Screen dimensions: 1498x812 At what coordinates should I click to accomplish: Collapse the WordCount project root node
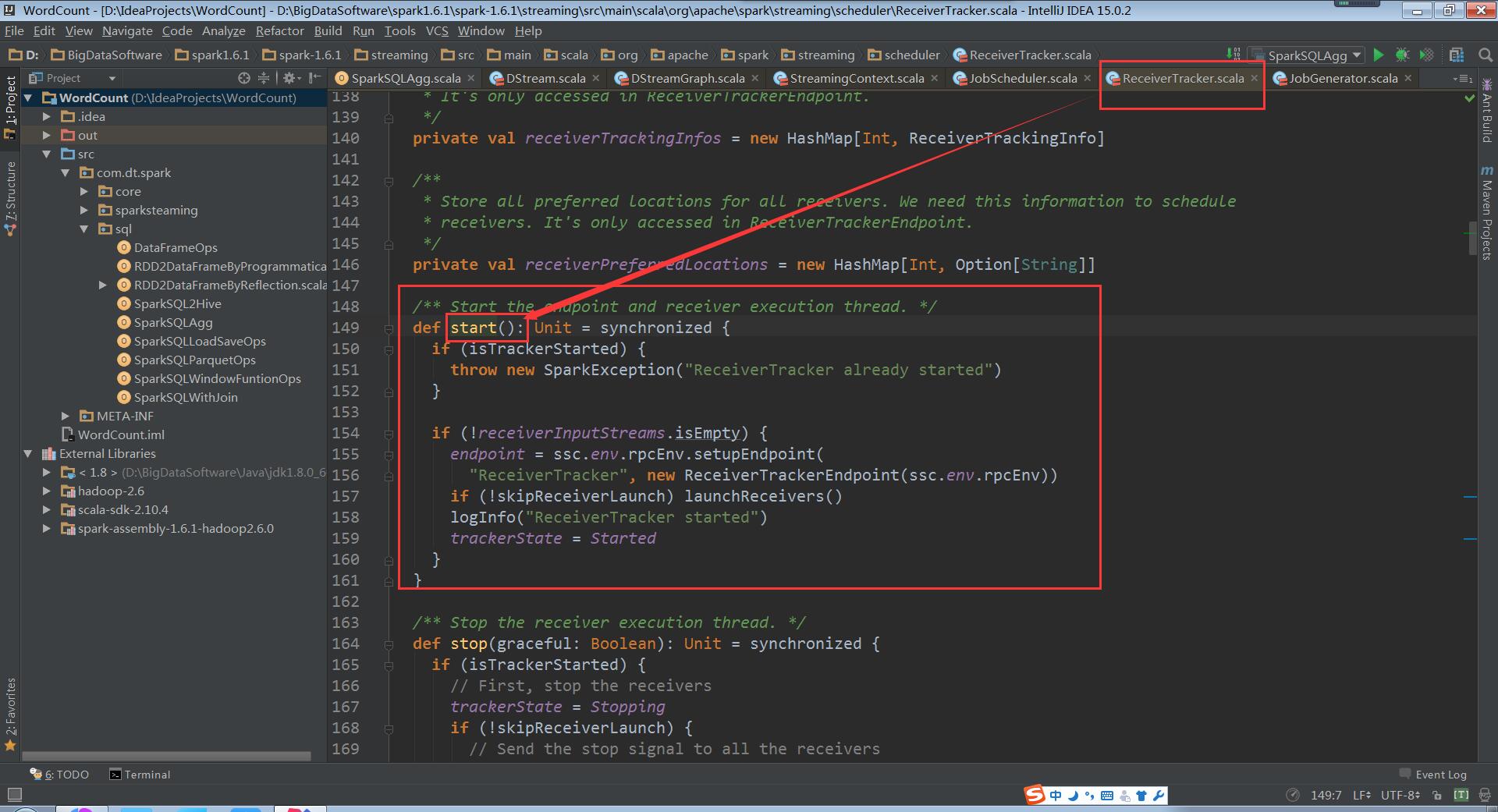click(29, 98)
